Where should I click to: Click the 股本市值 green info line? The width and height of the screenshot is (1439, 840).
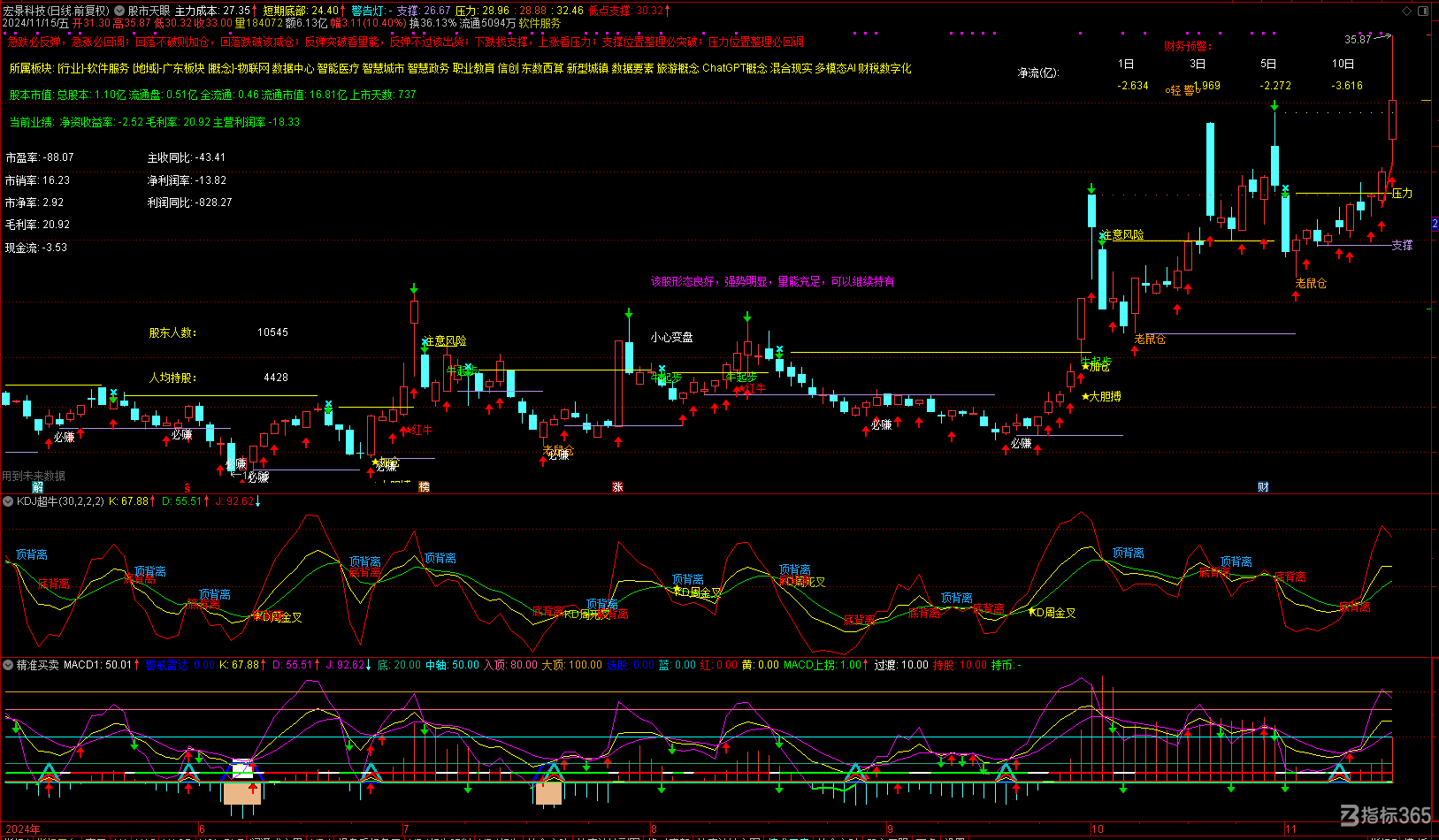(212, 95)
